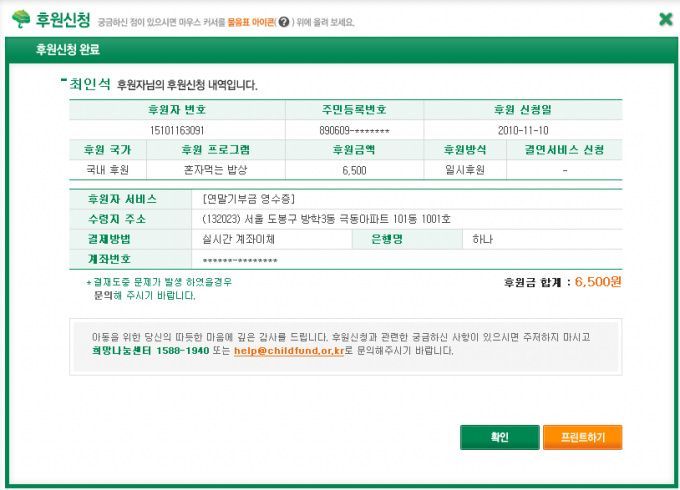Image resolution: width=680 pixels, height=490 pixels.
Task: Open the help@childfund.or.kr email link
Action: (289, 351)
